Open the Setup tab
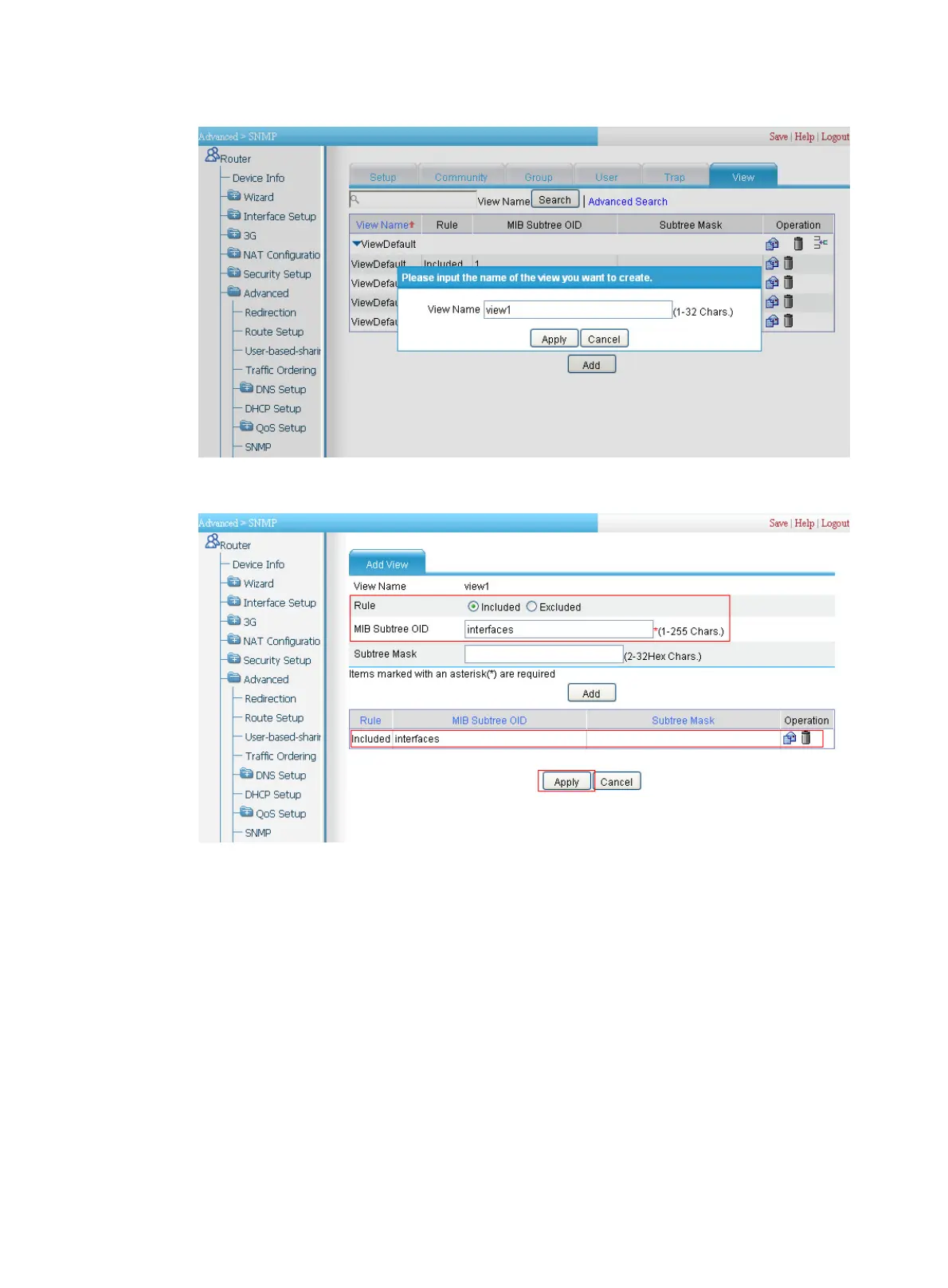The height and width of the screenshot is (1288, 948). coord(383,177)
